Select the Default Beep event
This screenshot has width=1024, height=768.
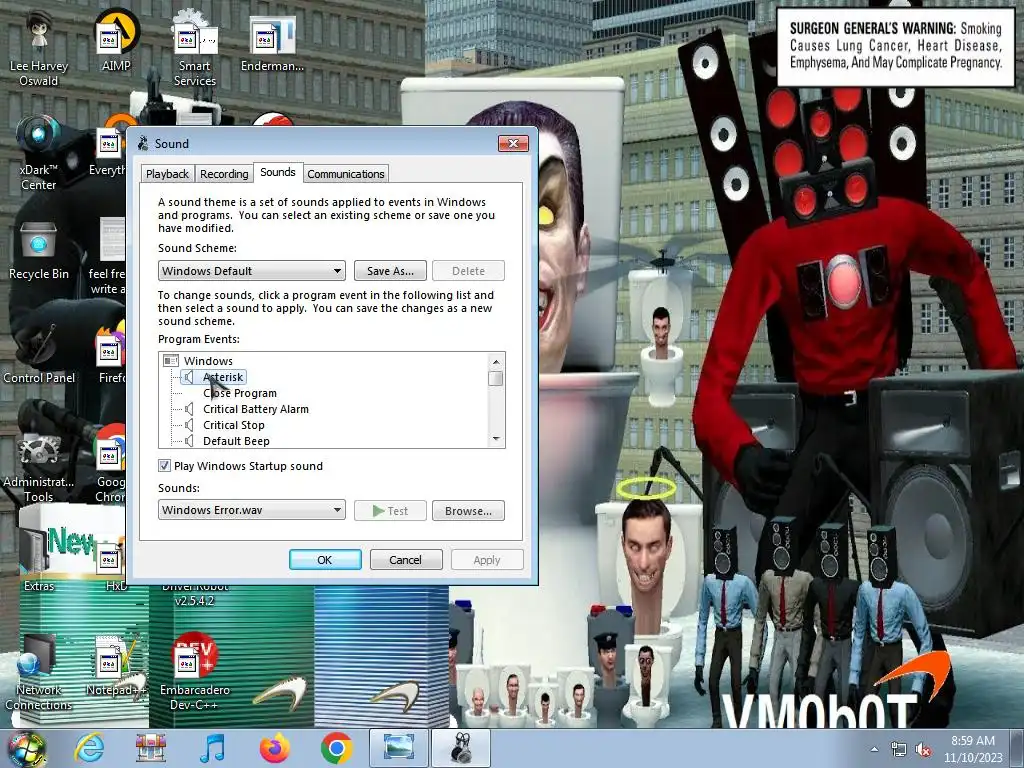click(236, 441)
